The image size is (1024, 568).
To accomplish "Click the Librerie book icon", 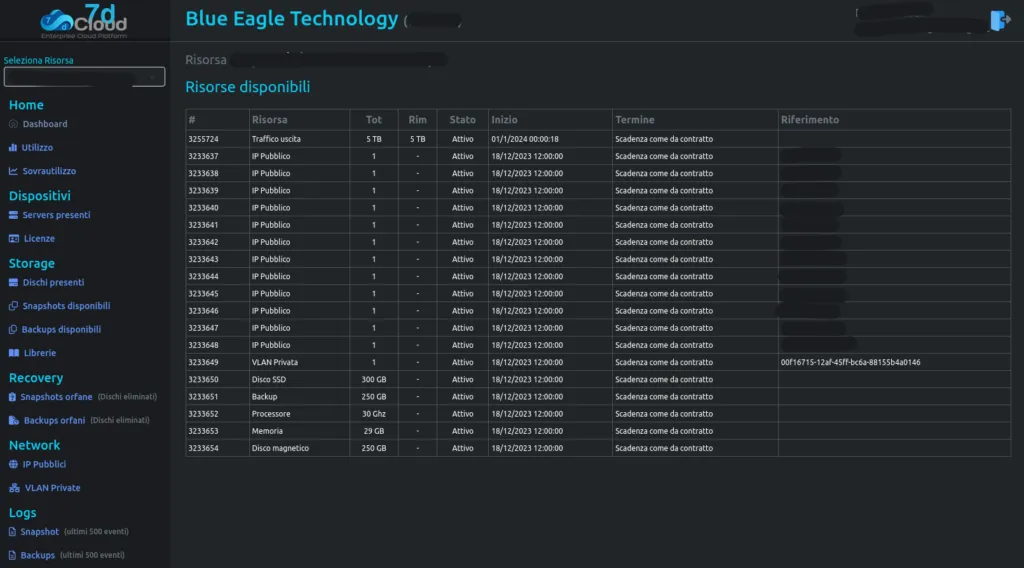I will pyautogui.click(x=14, y=353).
